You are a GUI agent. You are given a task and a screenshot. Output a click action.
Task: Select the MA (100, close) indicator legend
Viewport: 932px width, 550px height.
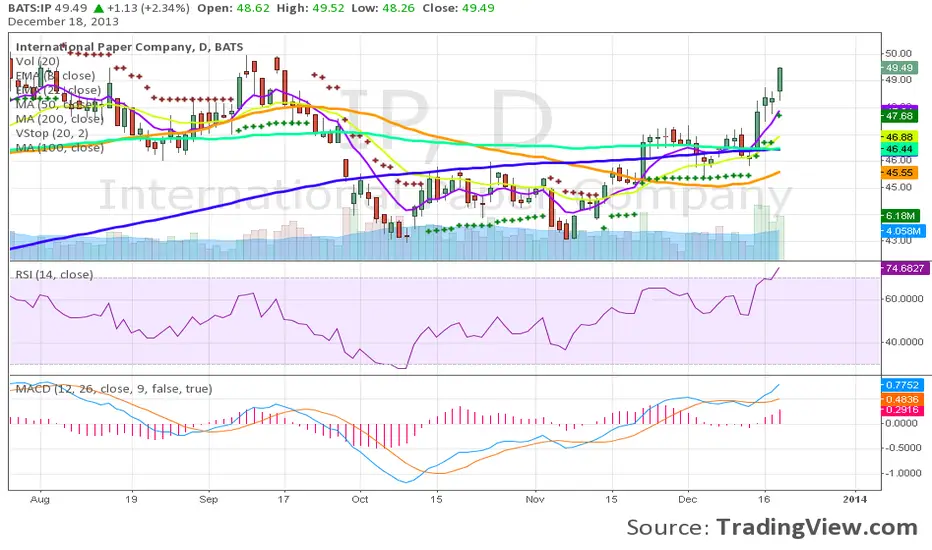59,147
